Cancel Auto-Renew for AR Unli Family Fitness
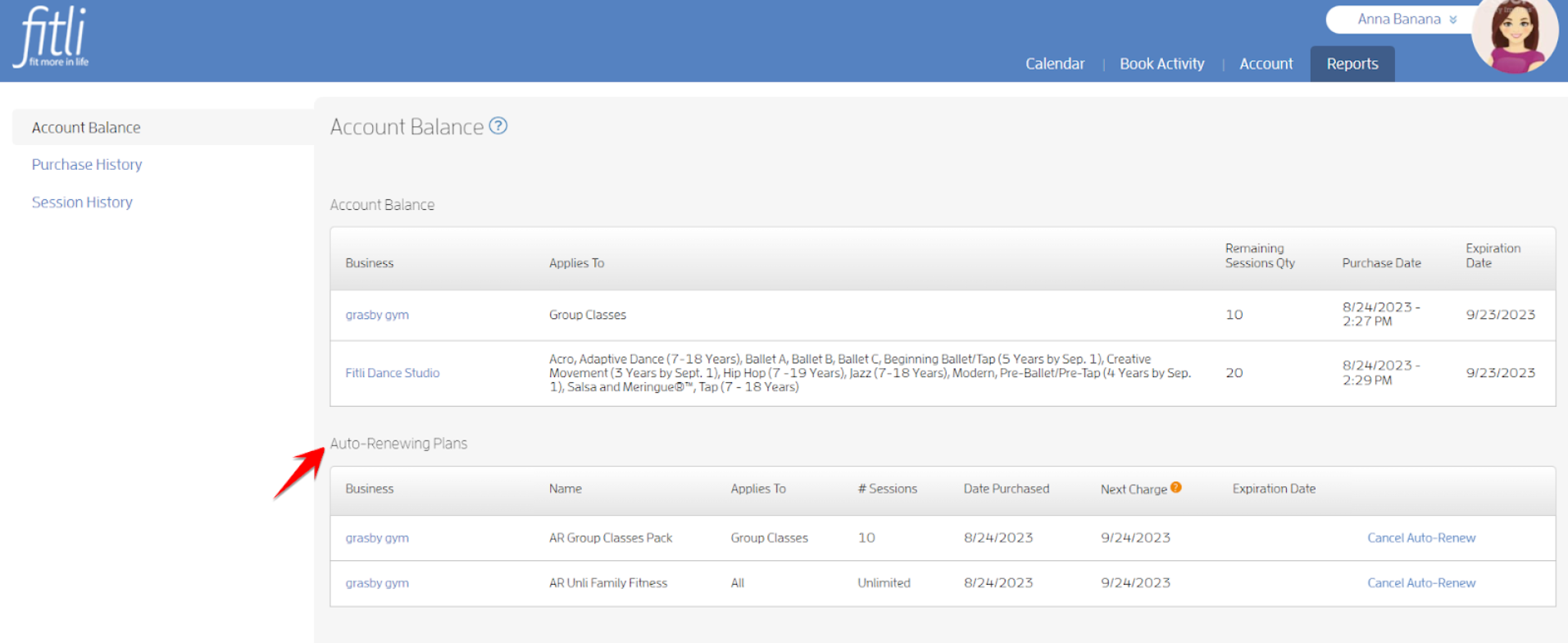1568x643 pixels. [1421, 583]
